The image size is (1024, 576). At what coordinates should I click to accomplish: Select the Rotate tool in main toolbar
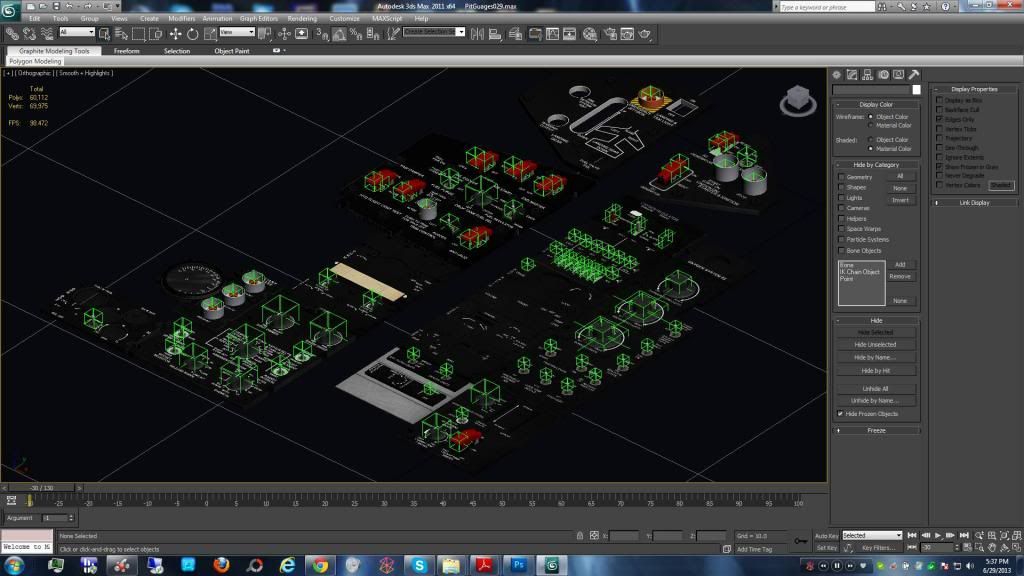(191, 33)
